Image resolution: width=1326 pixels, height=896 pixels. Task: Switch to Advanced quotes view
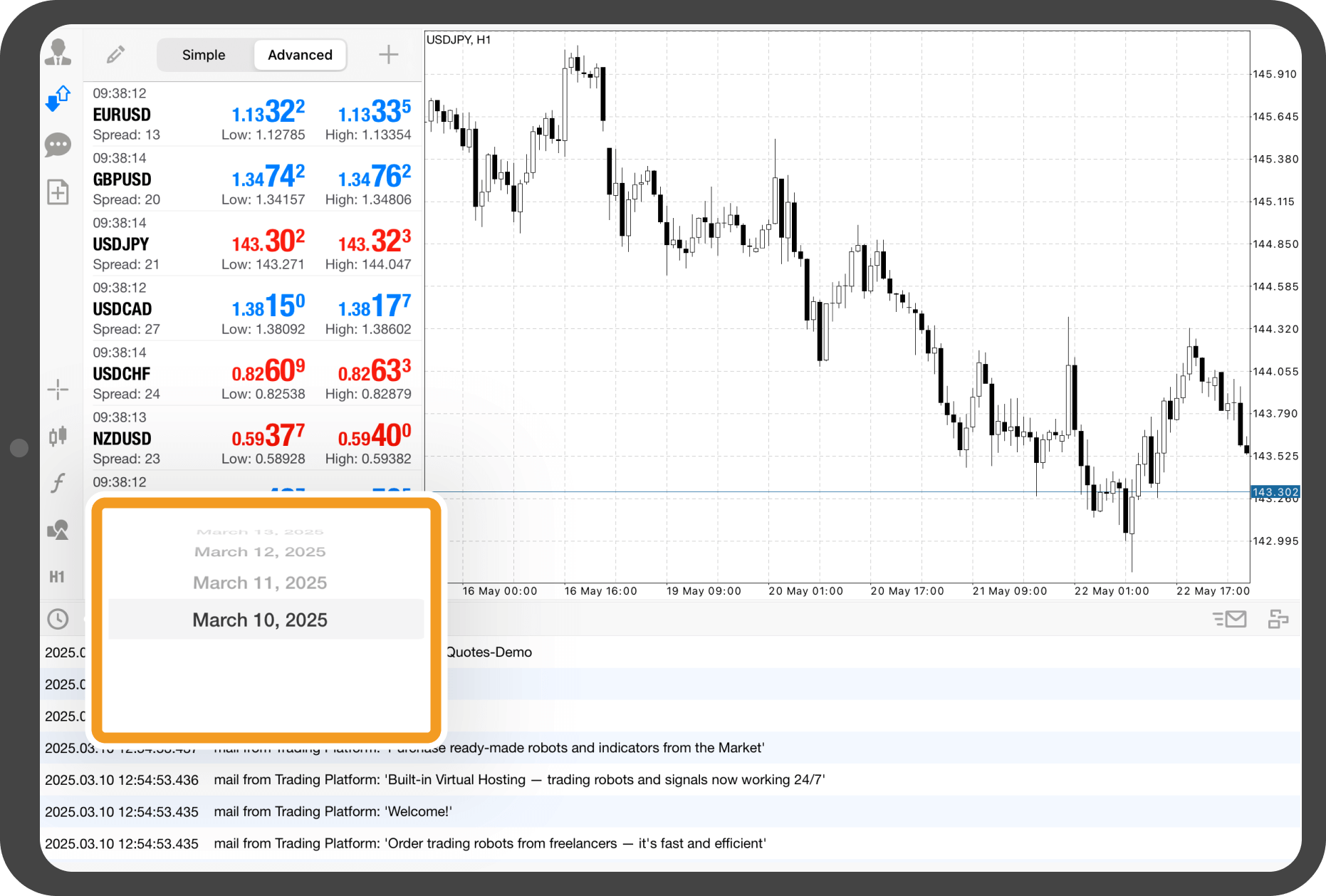point(300,55)
